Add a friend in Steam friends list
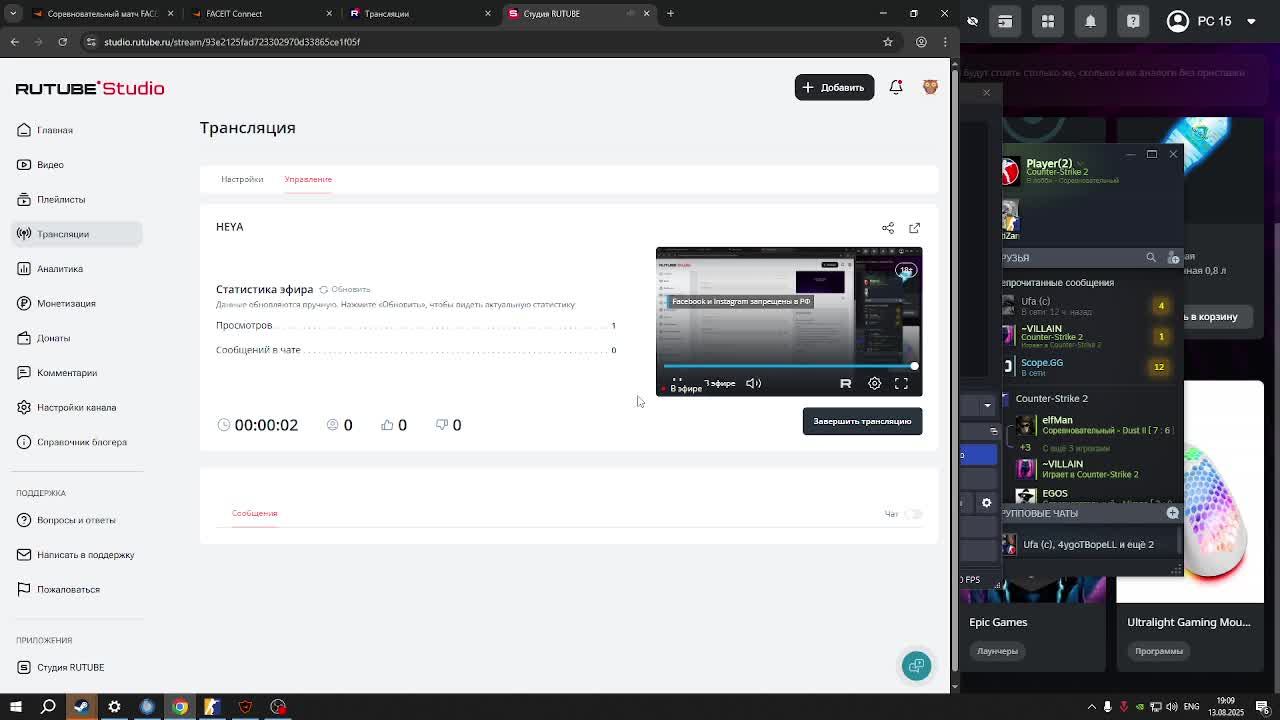 (x=1174, y=258)
